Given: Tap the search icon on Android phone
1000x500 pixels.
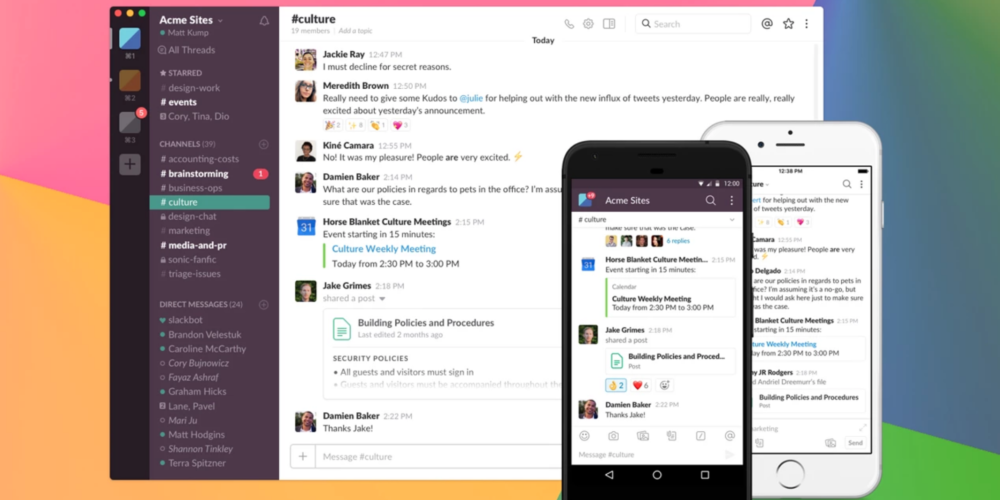Looking at the screenshot, I should click(x=710, y=200).
